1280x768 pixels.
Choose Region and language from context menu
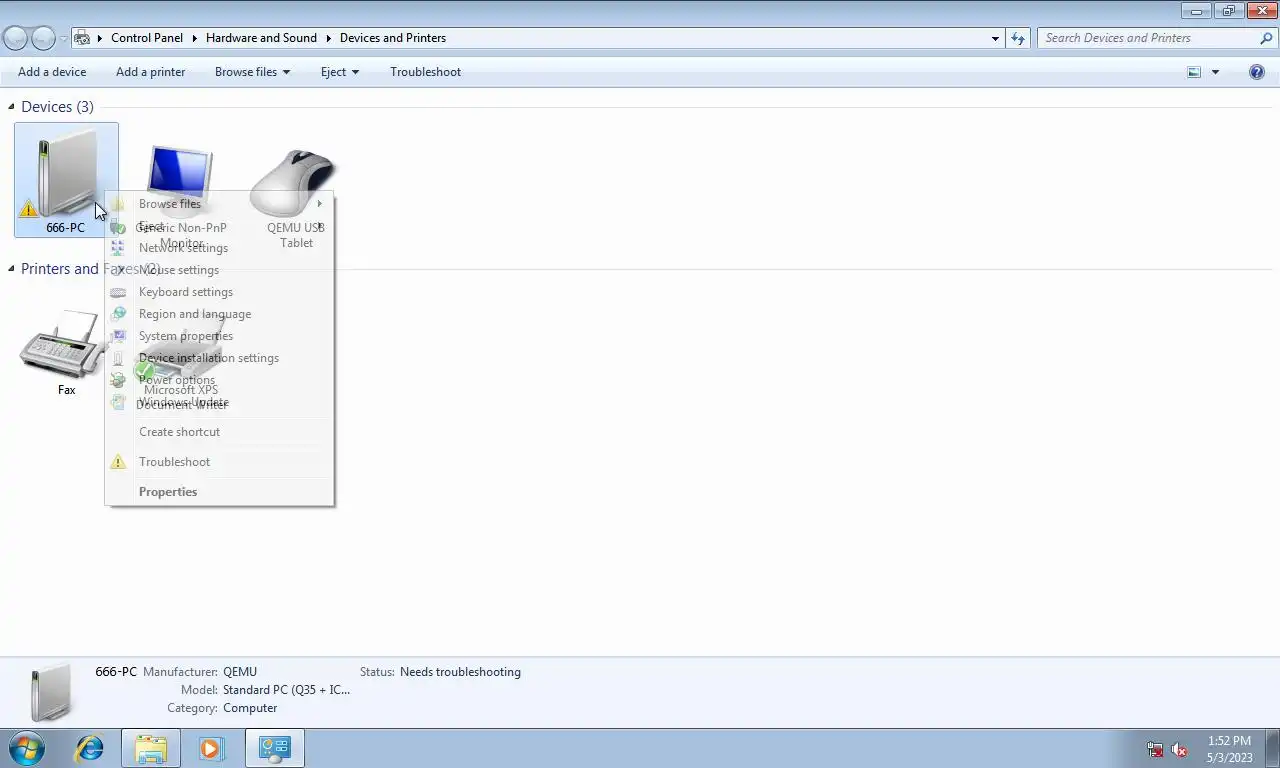click(x=219, y=314)
